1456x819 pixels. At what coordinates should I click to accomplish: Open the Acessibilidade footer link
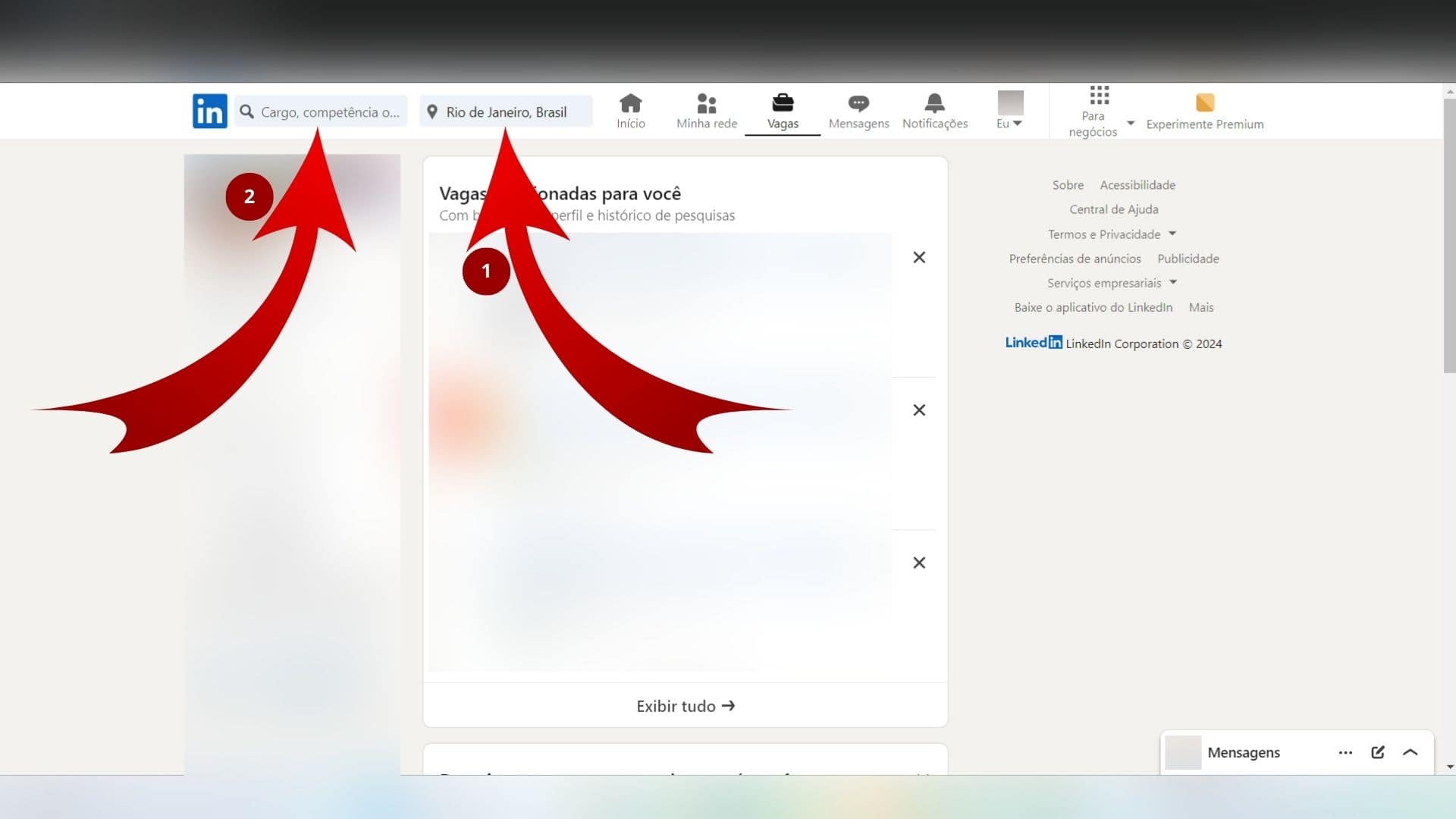1137,185
